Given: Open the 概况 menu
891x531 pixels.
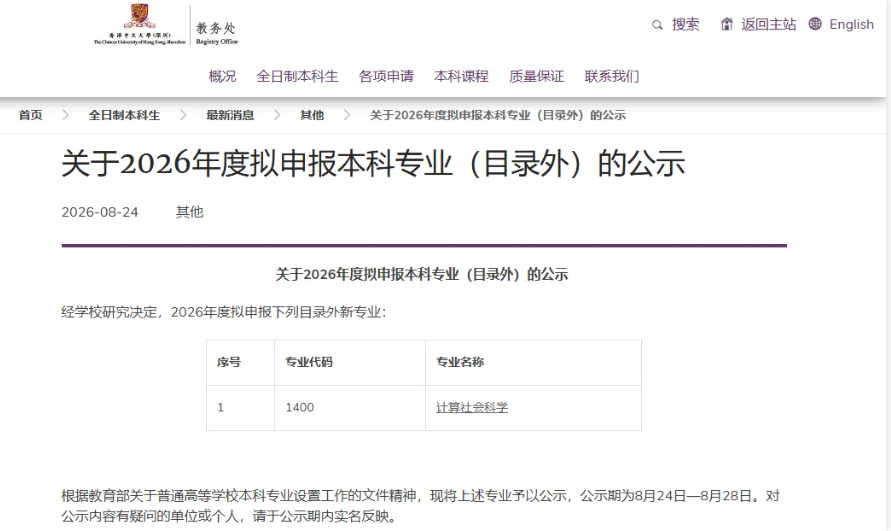Looking at the screenshot, I should [x=222, y=76].
